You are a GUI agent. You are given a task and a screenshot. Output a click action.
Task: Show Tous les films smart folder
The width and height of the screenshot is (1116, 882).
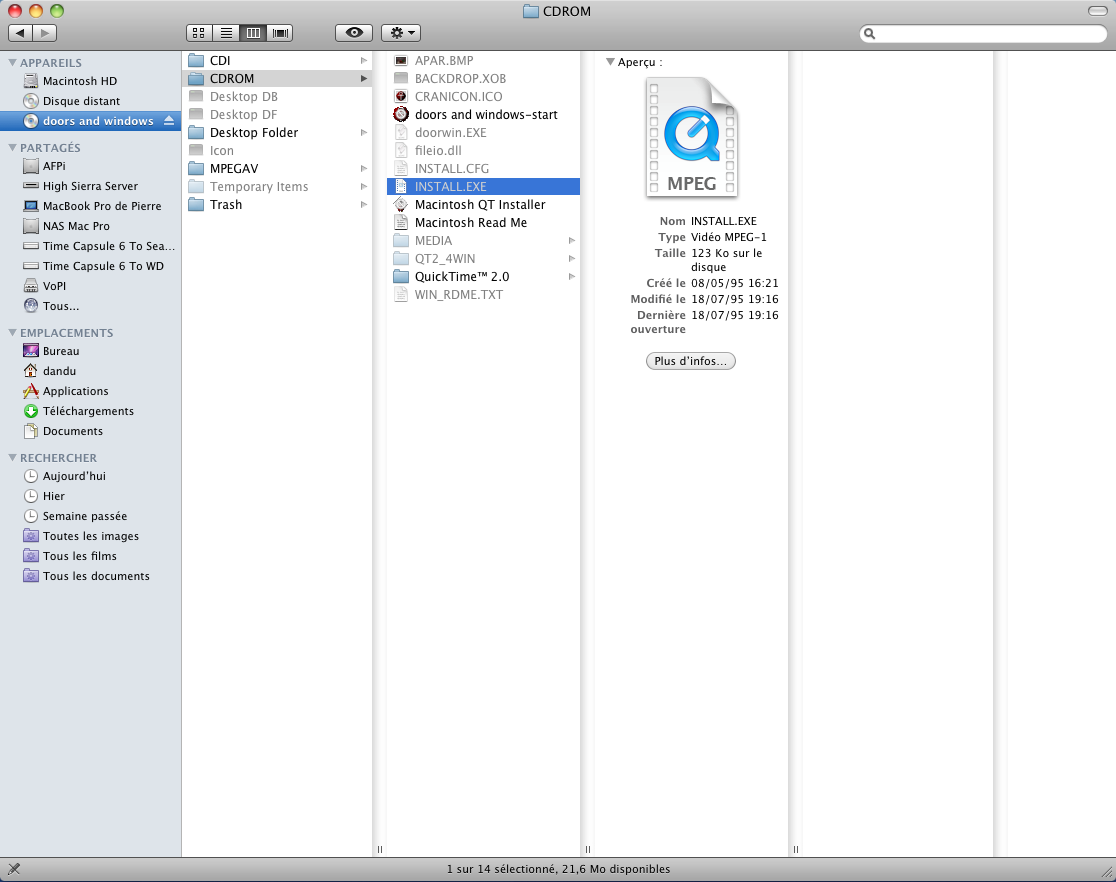pos(90,555)
